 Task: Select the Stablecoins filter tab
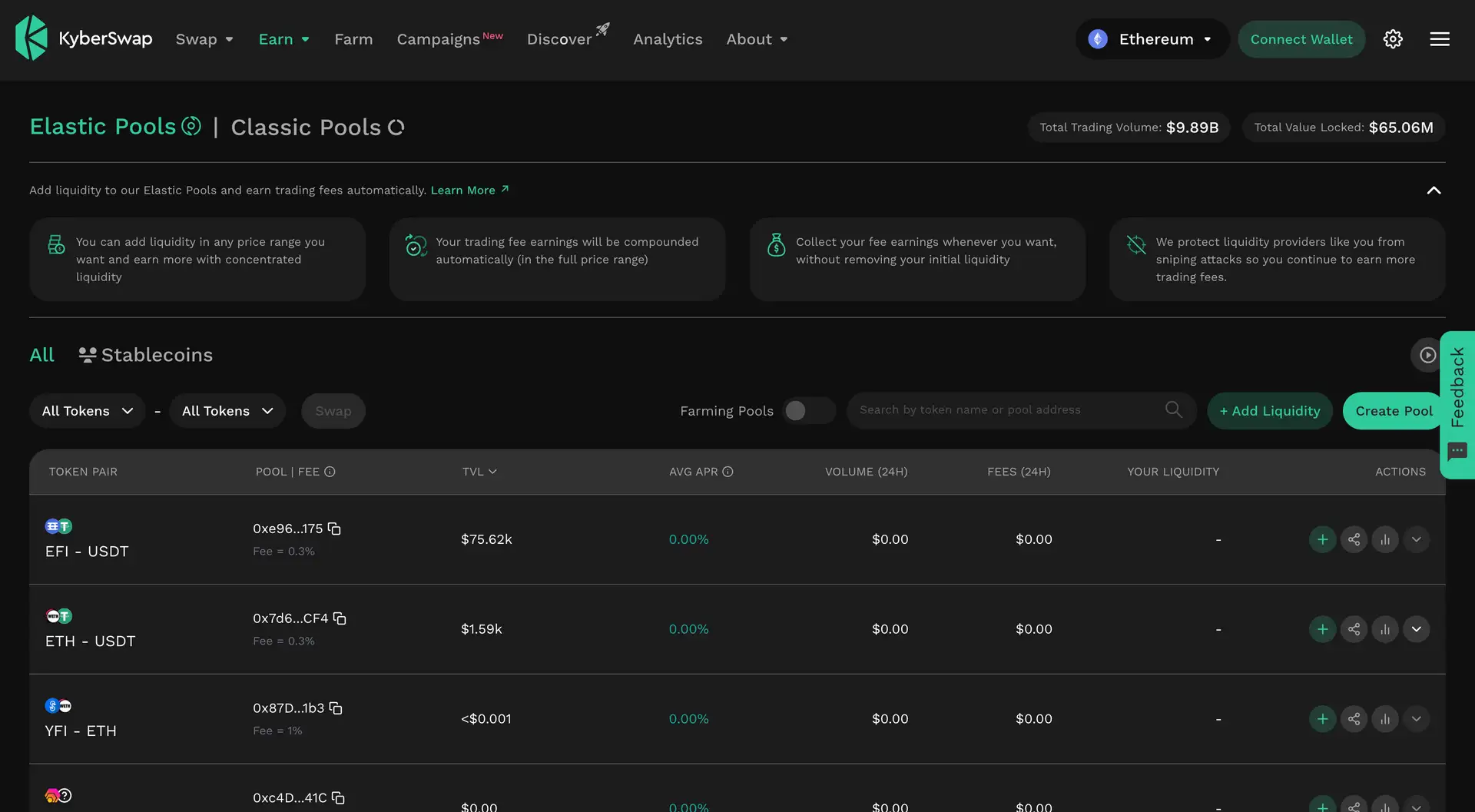point(146,355)
